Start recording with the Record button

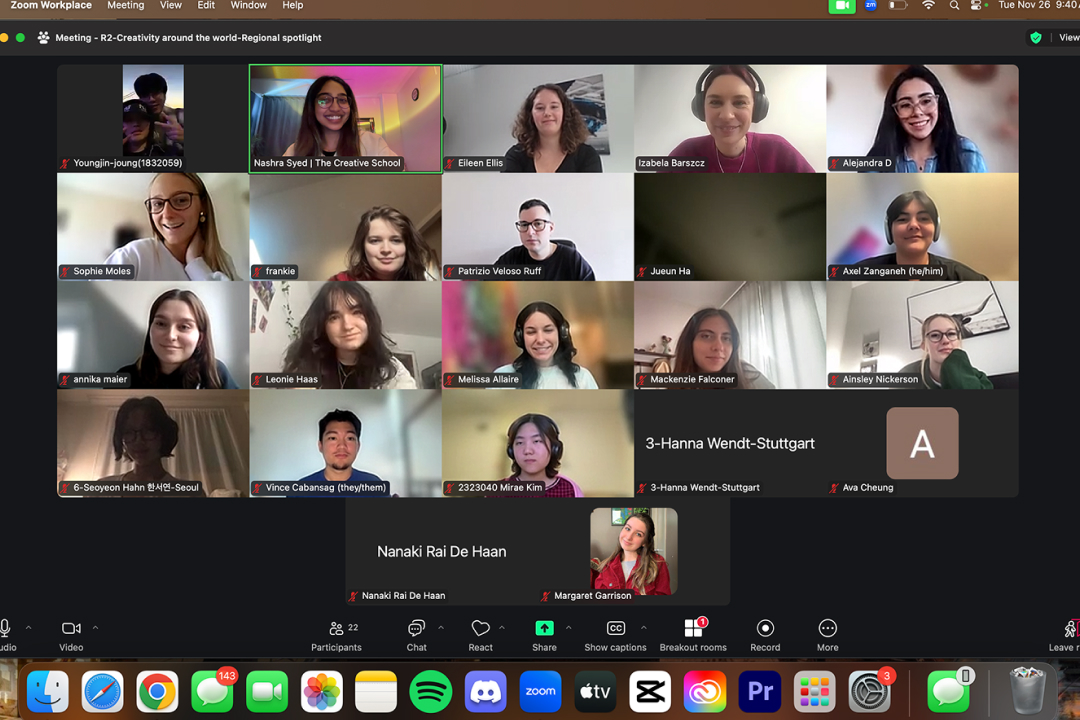pyautogui.click(x=765, y=635)
